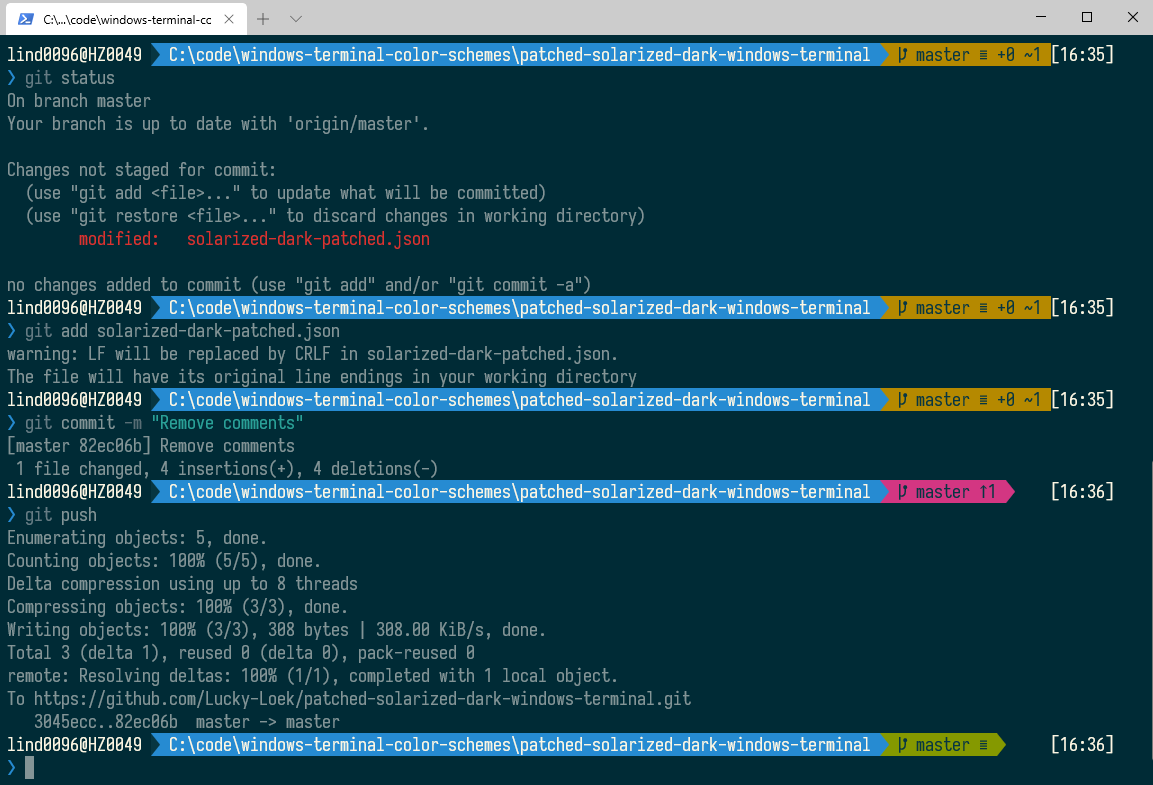Click the "Remove comments" quoted commit message
This screenshot has height=785, width=1153.
click(227, 423)
